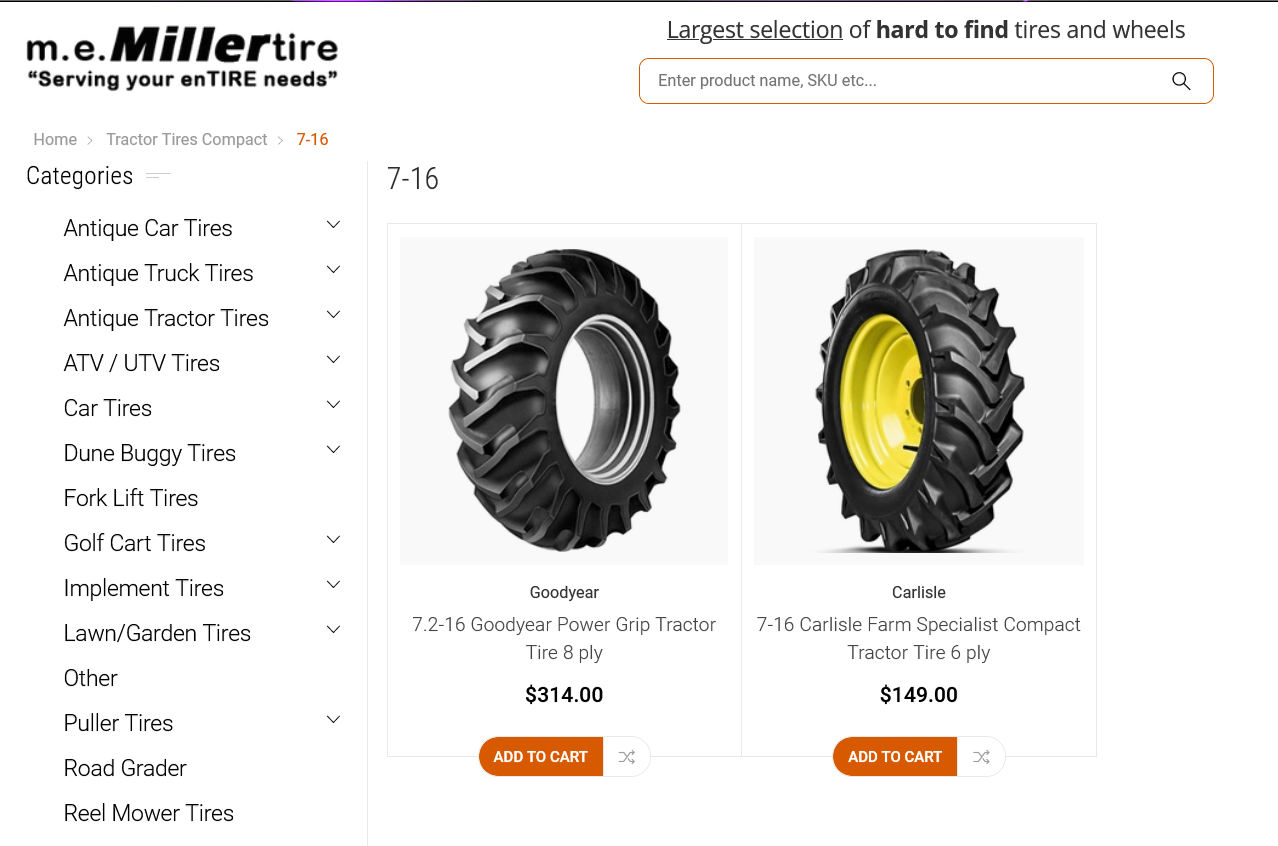Viewport: 1278px width, 846px height.
Task: Open the Tractor Tires Compact breadcrumb
Action: (x=187, y=140)
